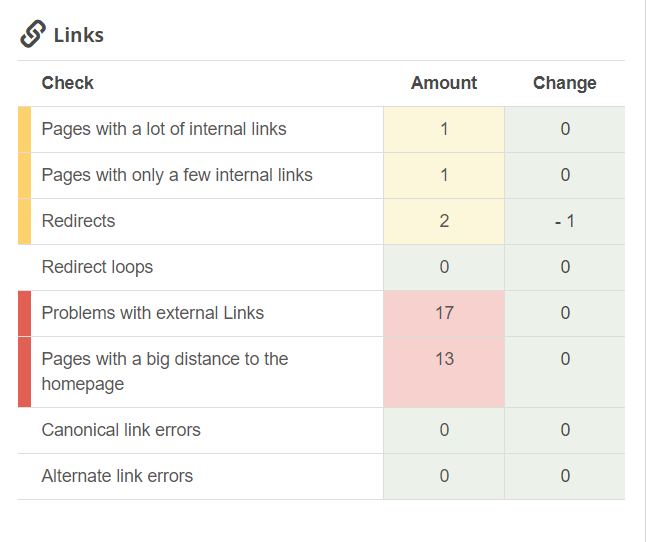Open the Redirect loops check

coord(97,267)
